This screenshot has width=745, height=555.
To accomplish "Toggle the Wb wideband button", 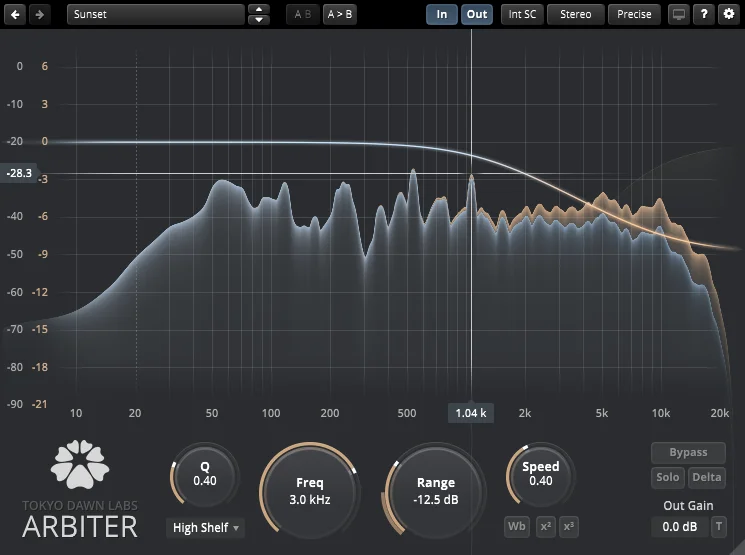I will coord(517,526).
